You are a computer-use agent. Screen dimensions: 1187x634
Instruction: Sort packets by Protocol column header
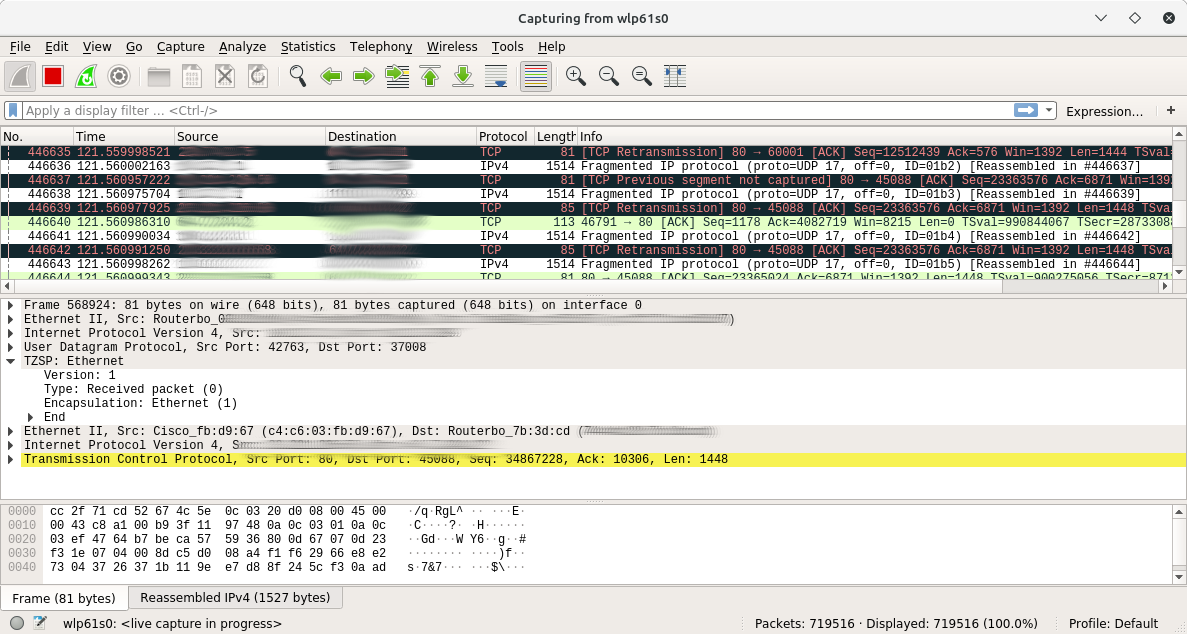click(503, 136)
